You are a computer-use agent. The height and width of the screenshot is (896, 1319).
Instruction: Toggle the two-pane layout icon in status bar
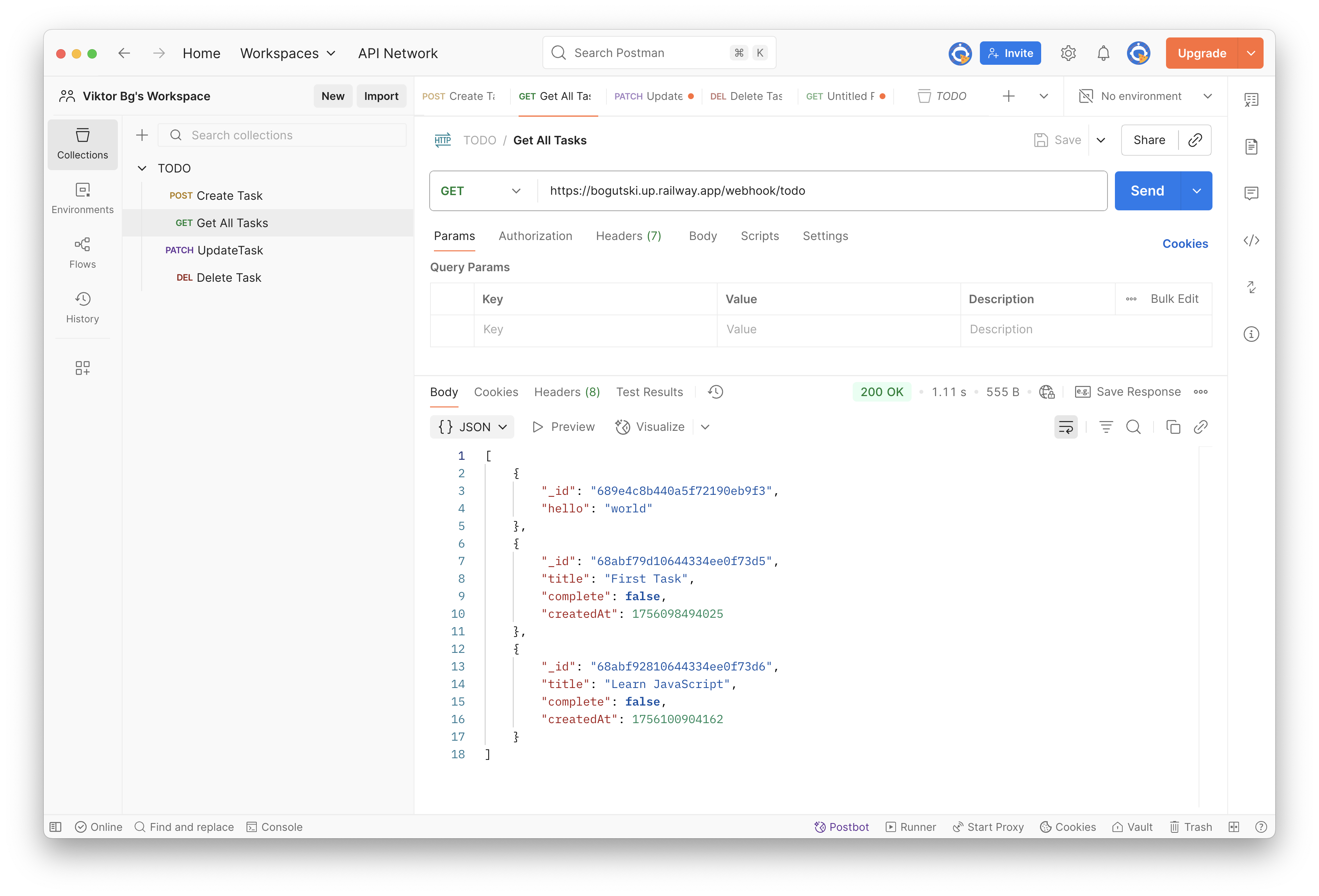[1234, 827]
